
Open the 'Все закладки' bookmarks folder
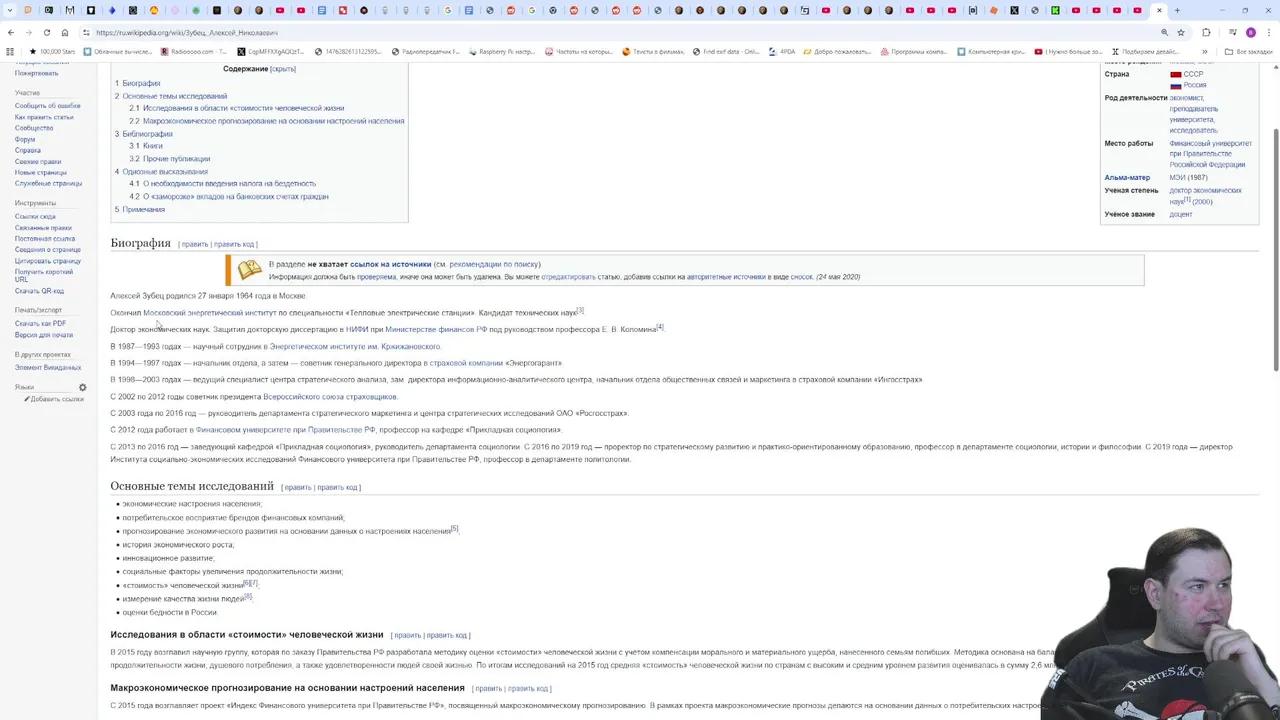(x=1249, y=51)
